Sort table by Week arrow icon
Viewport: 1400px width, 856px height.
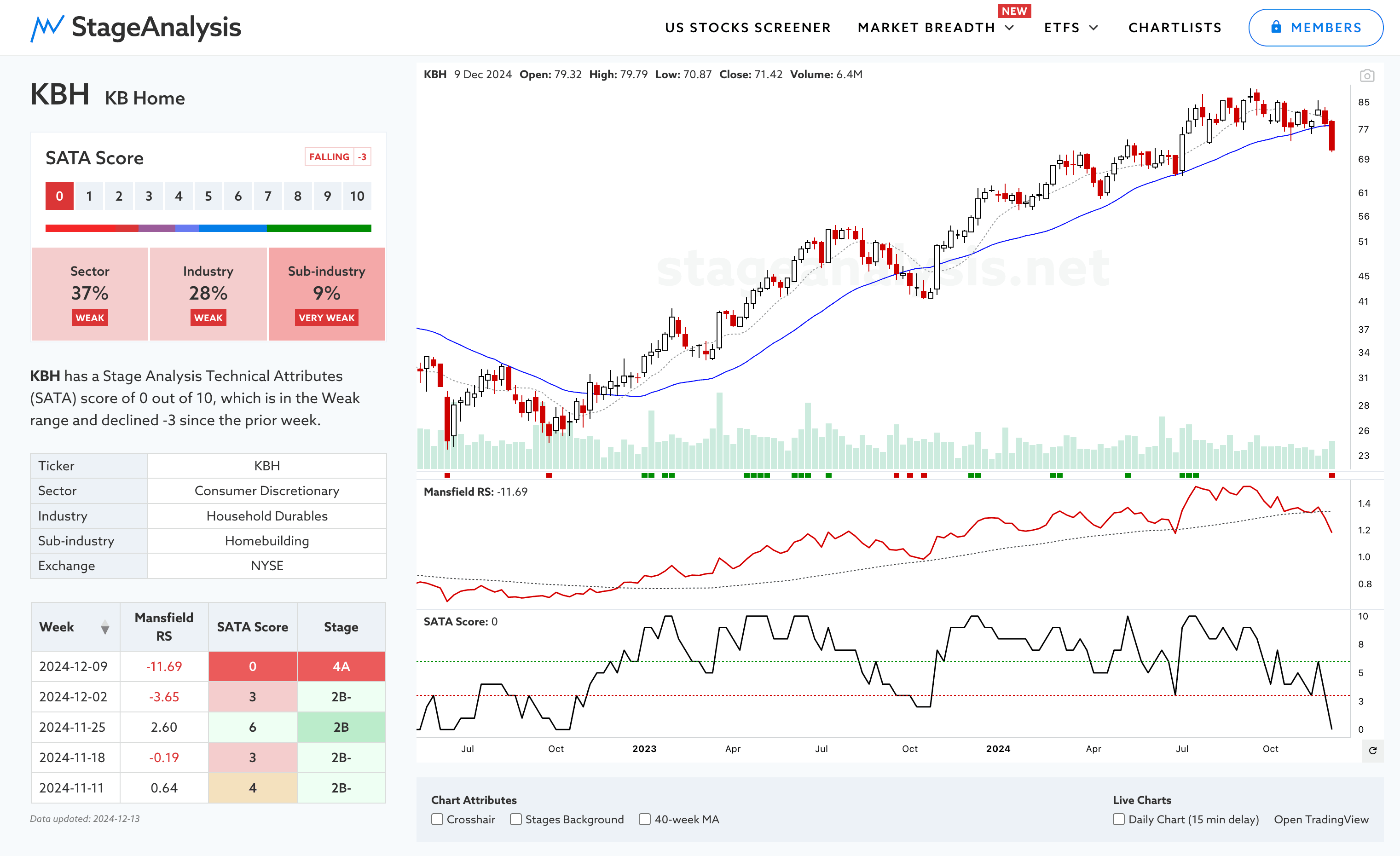(104, 628)
